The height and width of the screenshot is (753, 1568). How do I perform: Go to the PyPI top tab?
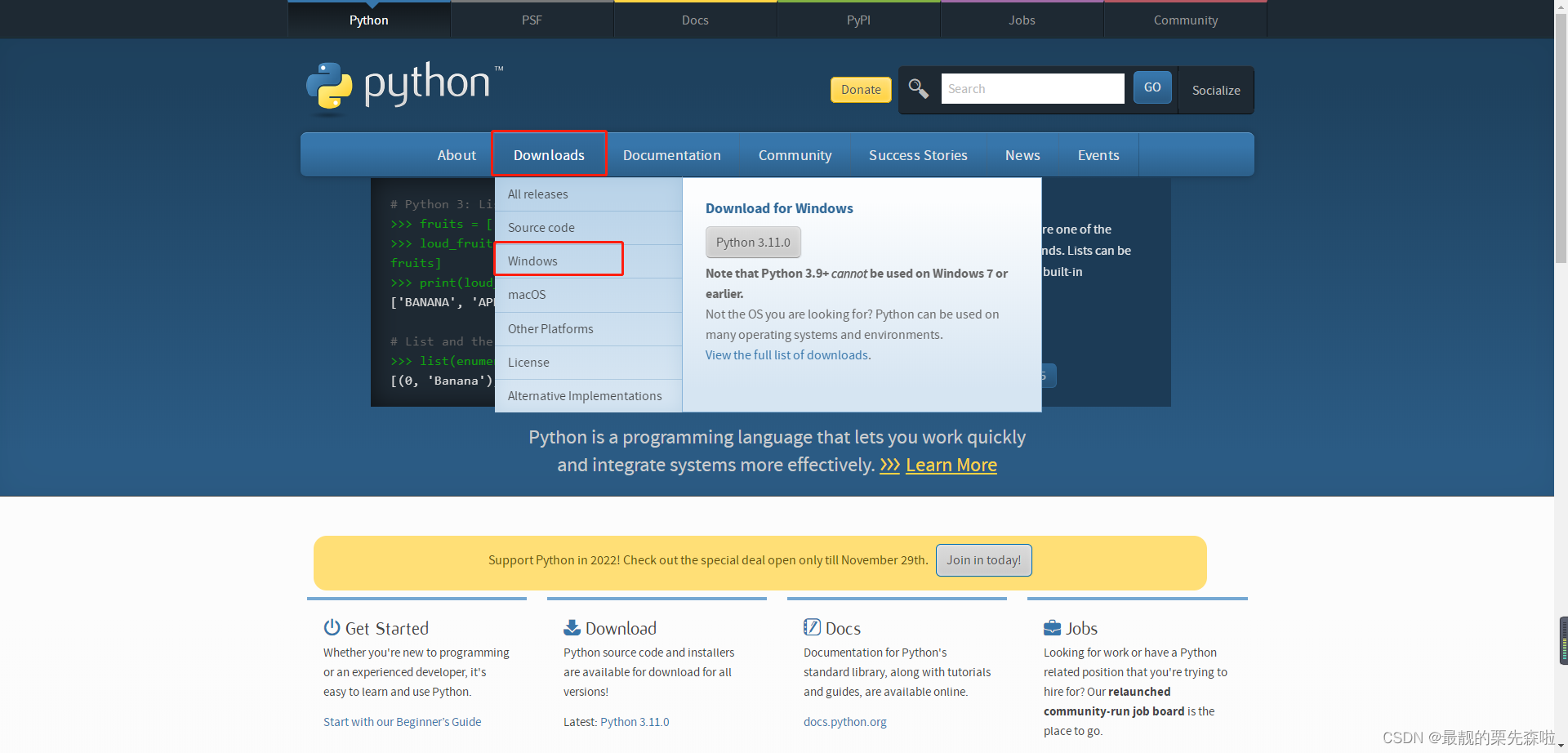859,20
